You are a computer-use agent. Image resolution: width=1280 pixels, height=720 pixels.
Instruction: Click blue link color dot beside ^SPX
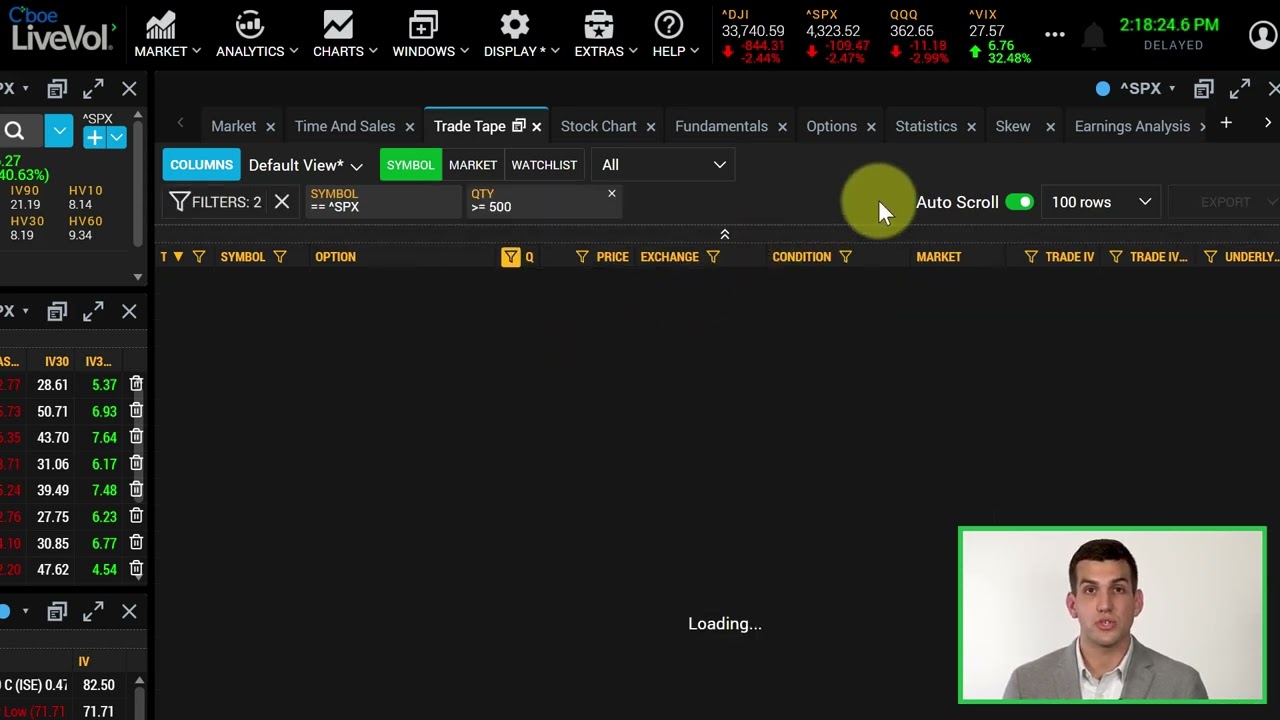1103,89
